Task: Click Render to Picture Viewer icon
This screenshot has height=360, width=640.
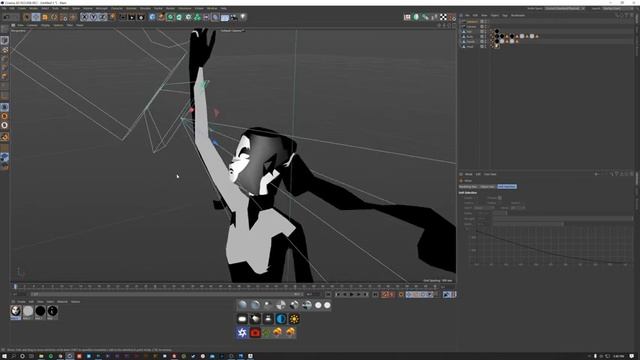Action: click(x=132, y=17)
